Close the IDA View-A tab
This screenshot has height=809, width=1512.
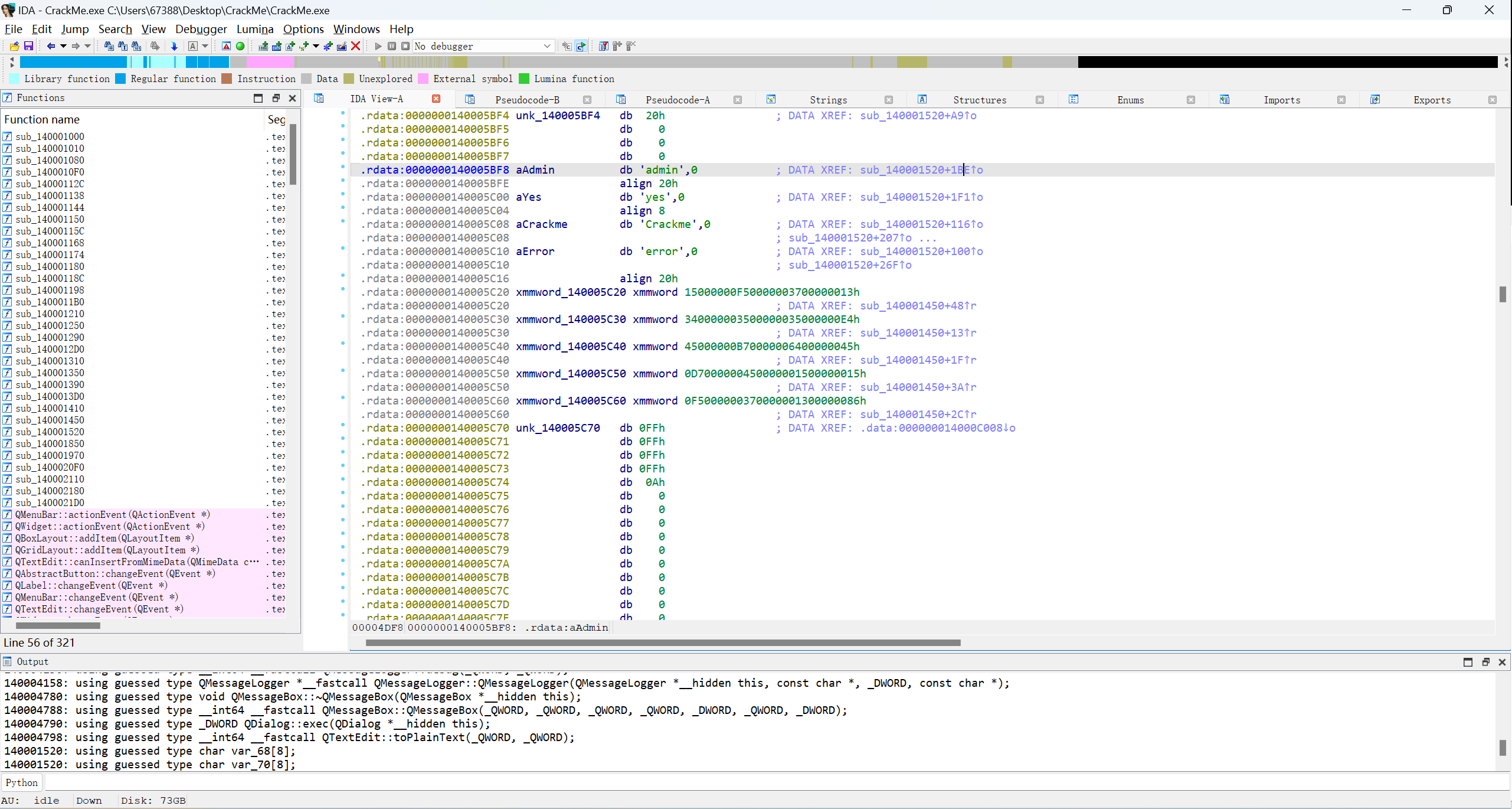[436, 99]
